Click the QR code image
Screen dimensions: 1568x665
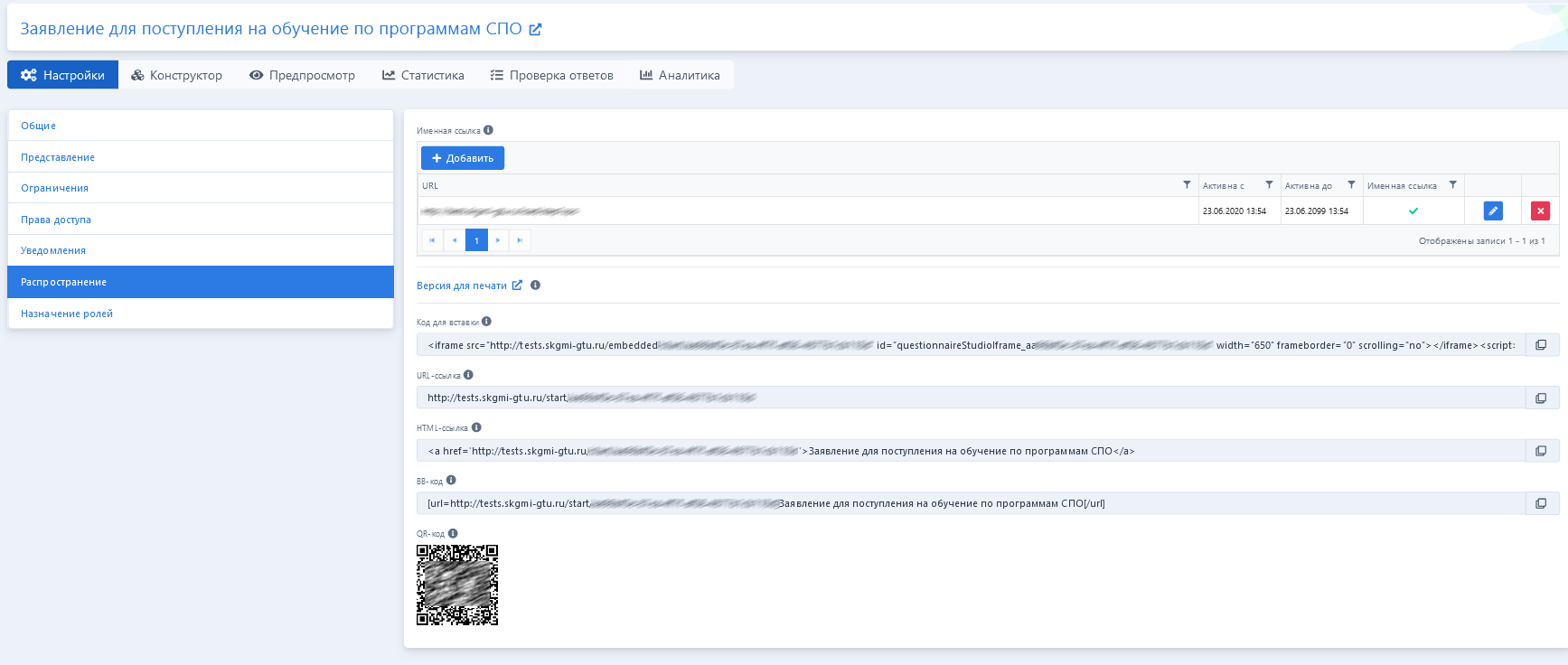(x=457, y=585)
